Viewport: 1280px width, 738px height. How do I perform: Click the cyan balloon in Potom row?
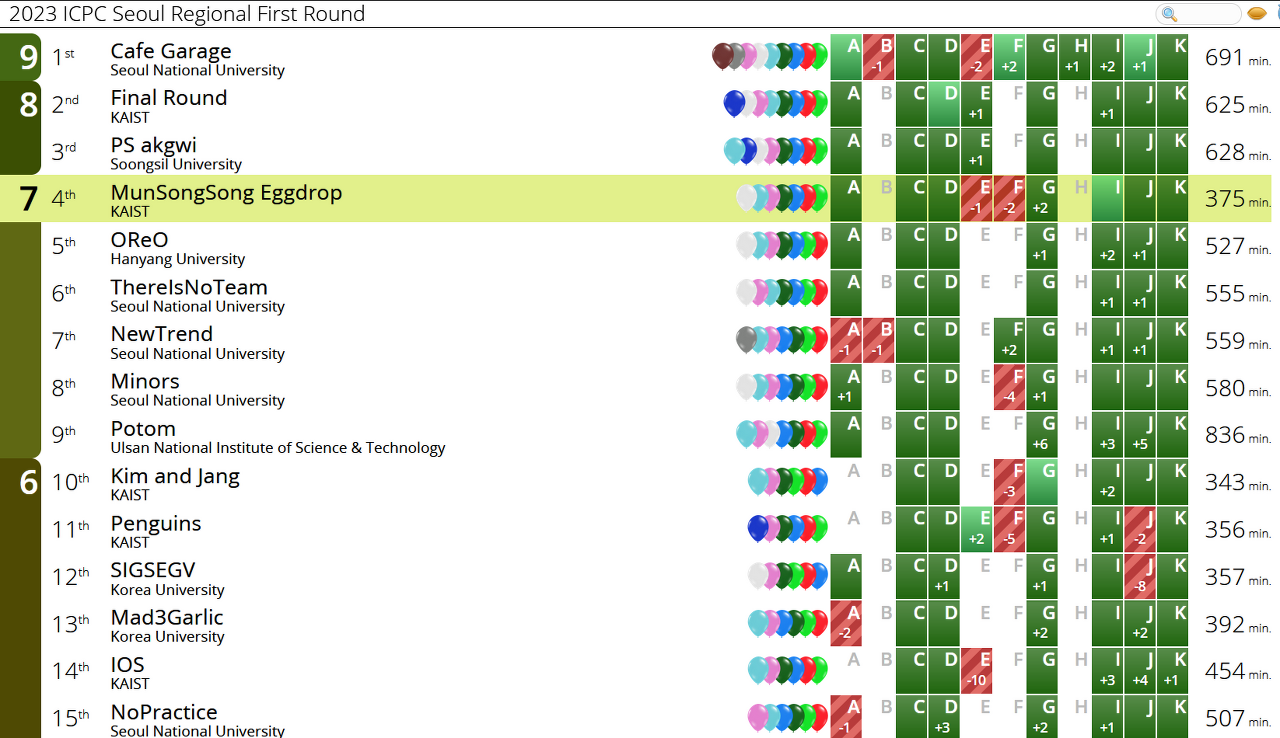(x=746, y=434)
